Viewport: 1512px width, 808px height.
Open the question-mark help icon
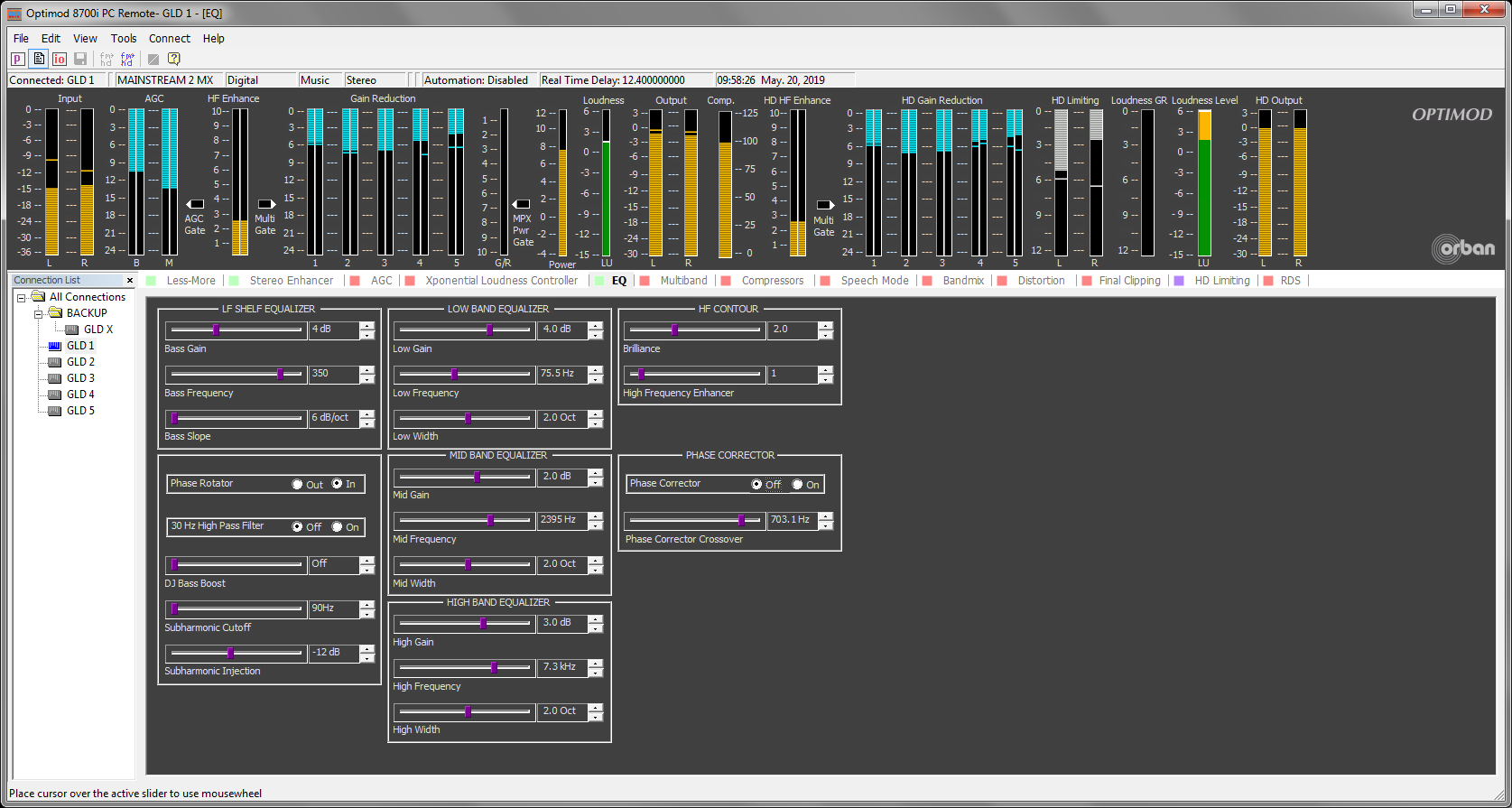pos(174,59)
